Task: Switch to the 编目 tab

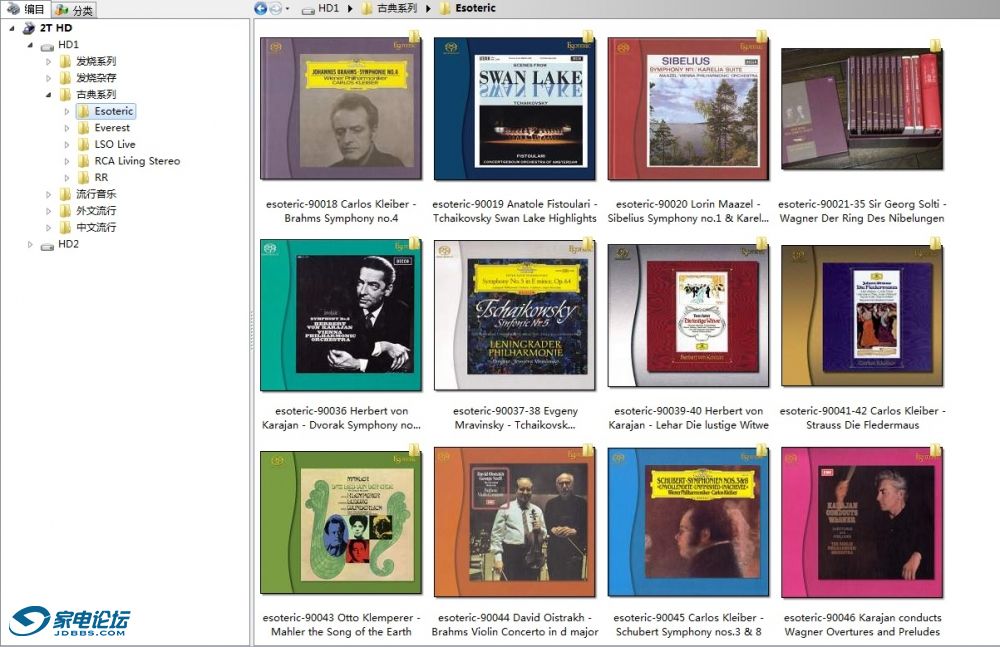Action: pyautogui.click(x=26, y=9)
